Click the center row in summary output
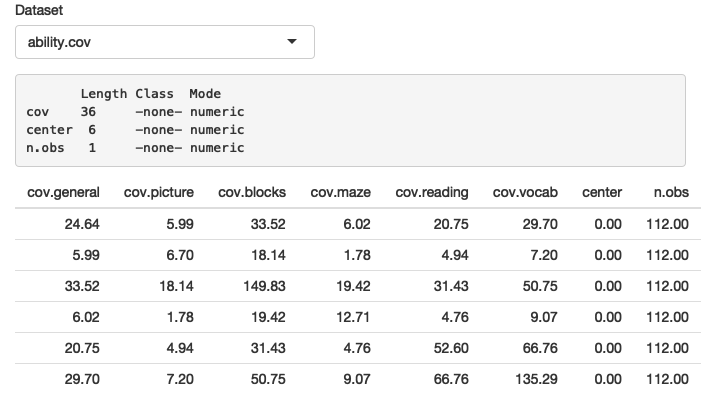This screenshot has width=701, height=414. click(x=135, y=130)
